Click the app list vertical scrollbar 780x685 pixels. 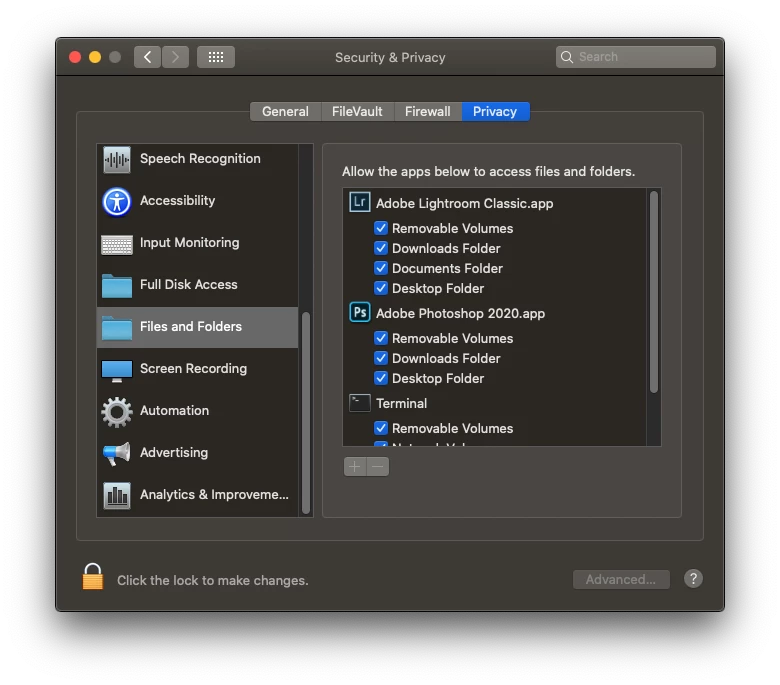pyautogui.click(x=654, y=292)
